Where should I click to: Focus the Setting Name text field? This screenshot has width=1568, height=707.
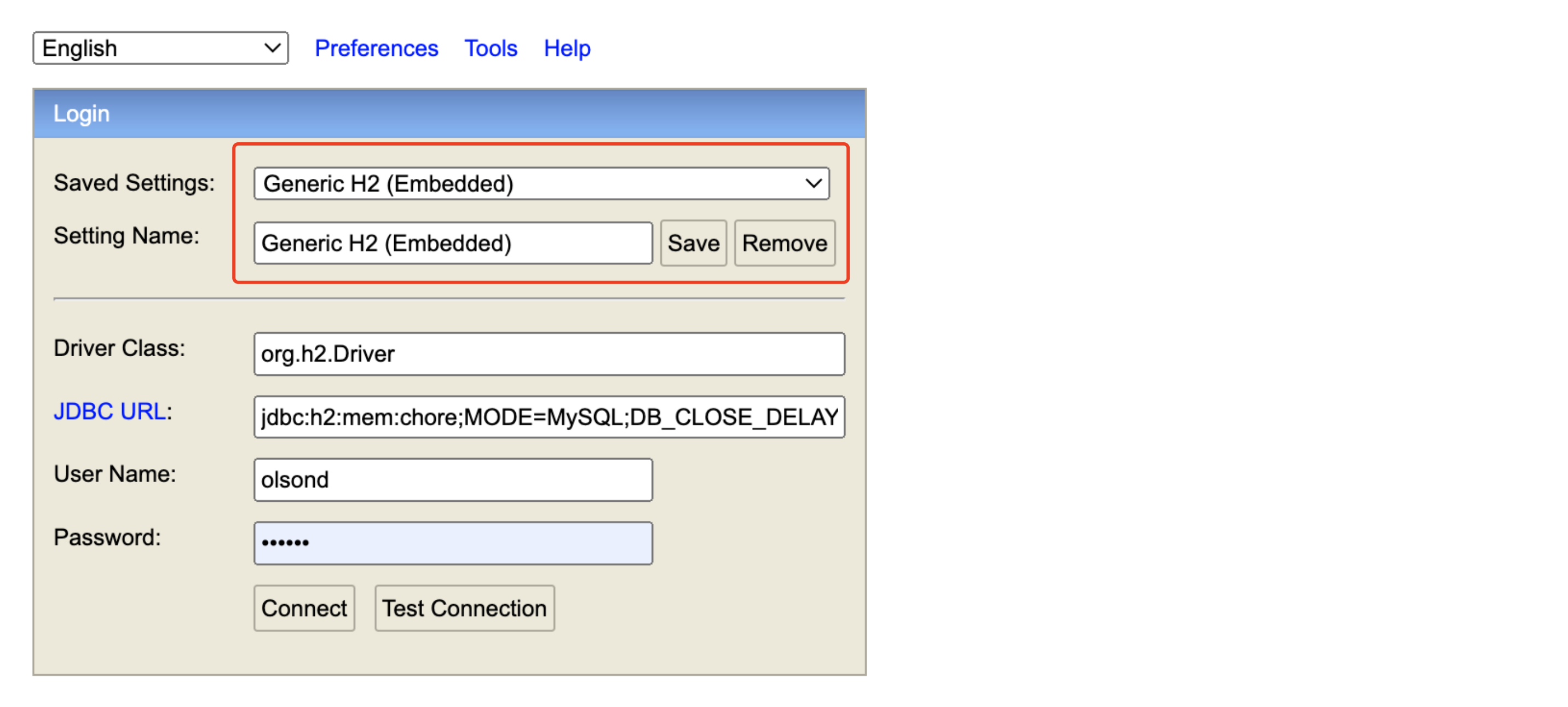pyautogui.click(x=453, y=243)
